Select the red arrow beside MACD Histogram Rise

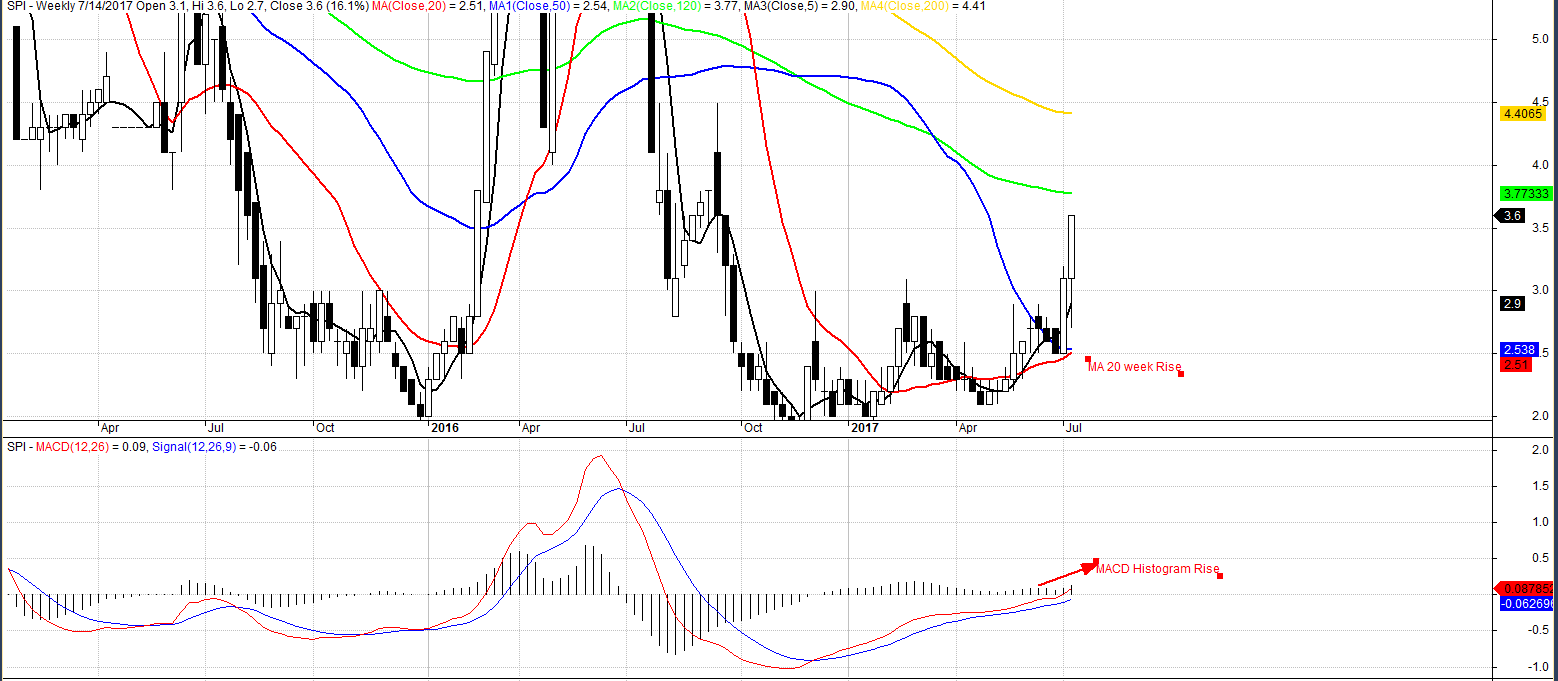(x=1067, y=574)
